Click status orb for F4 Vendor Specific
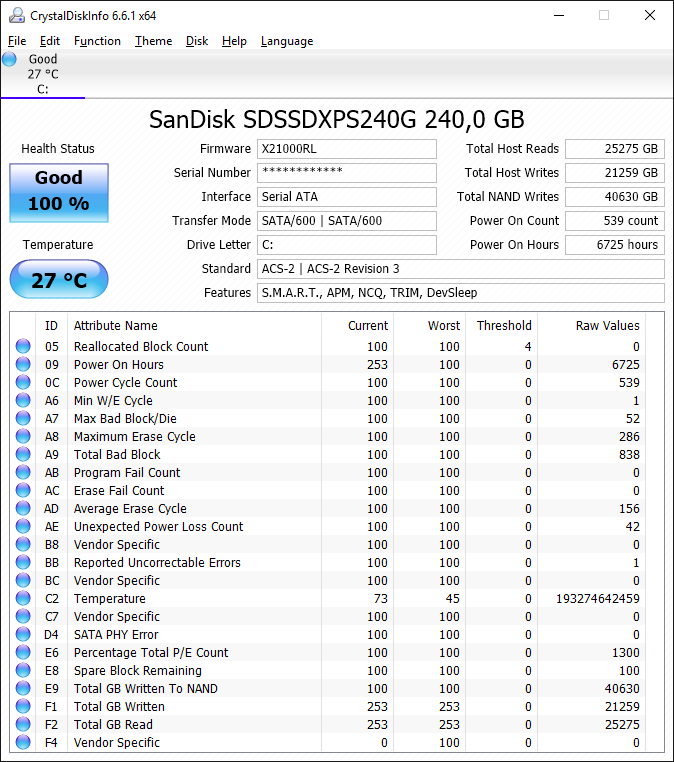Image resolution: width=674 pixels, height=762 pixels. pos(23,742)
